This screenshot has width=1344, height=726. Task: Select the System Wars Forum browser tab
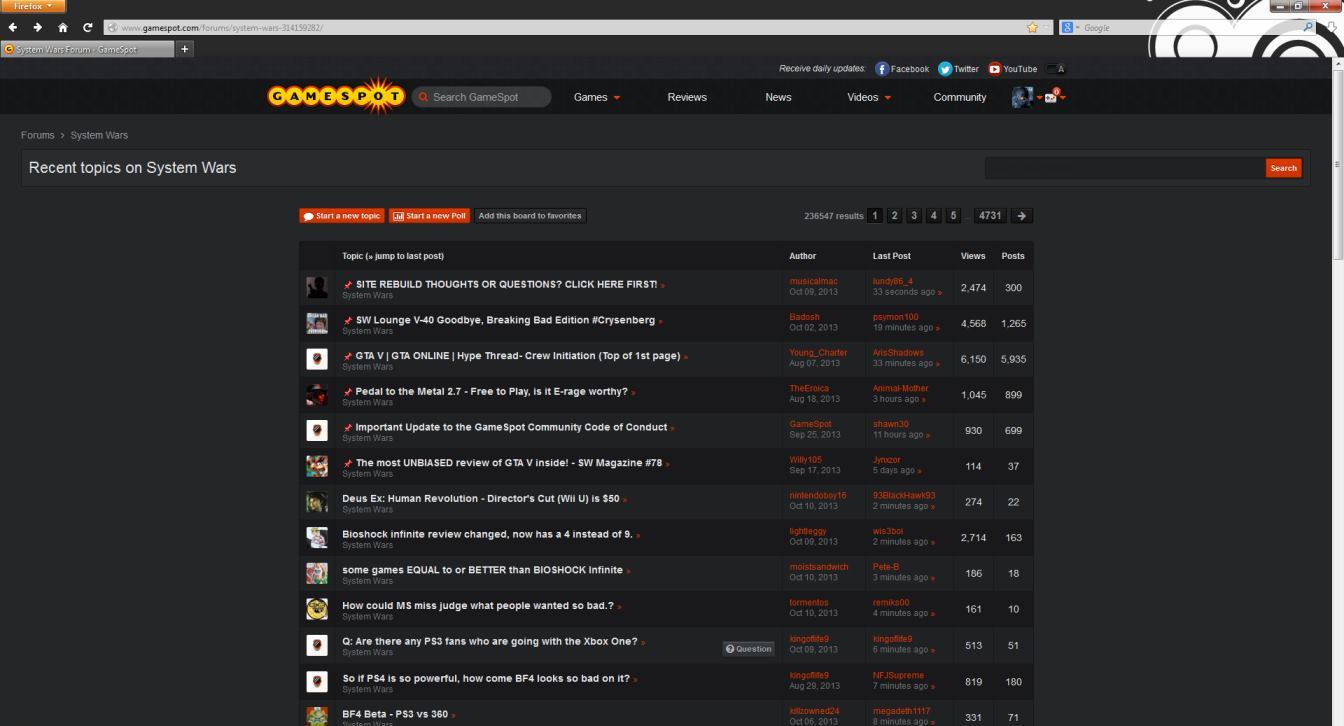[85, 47]
